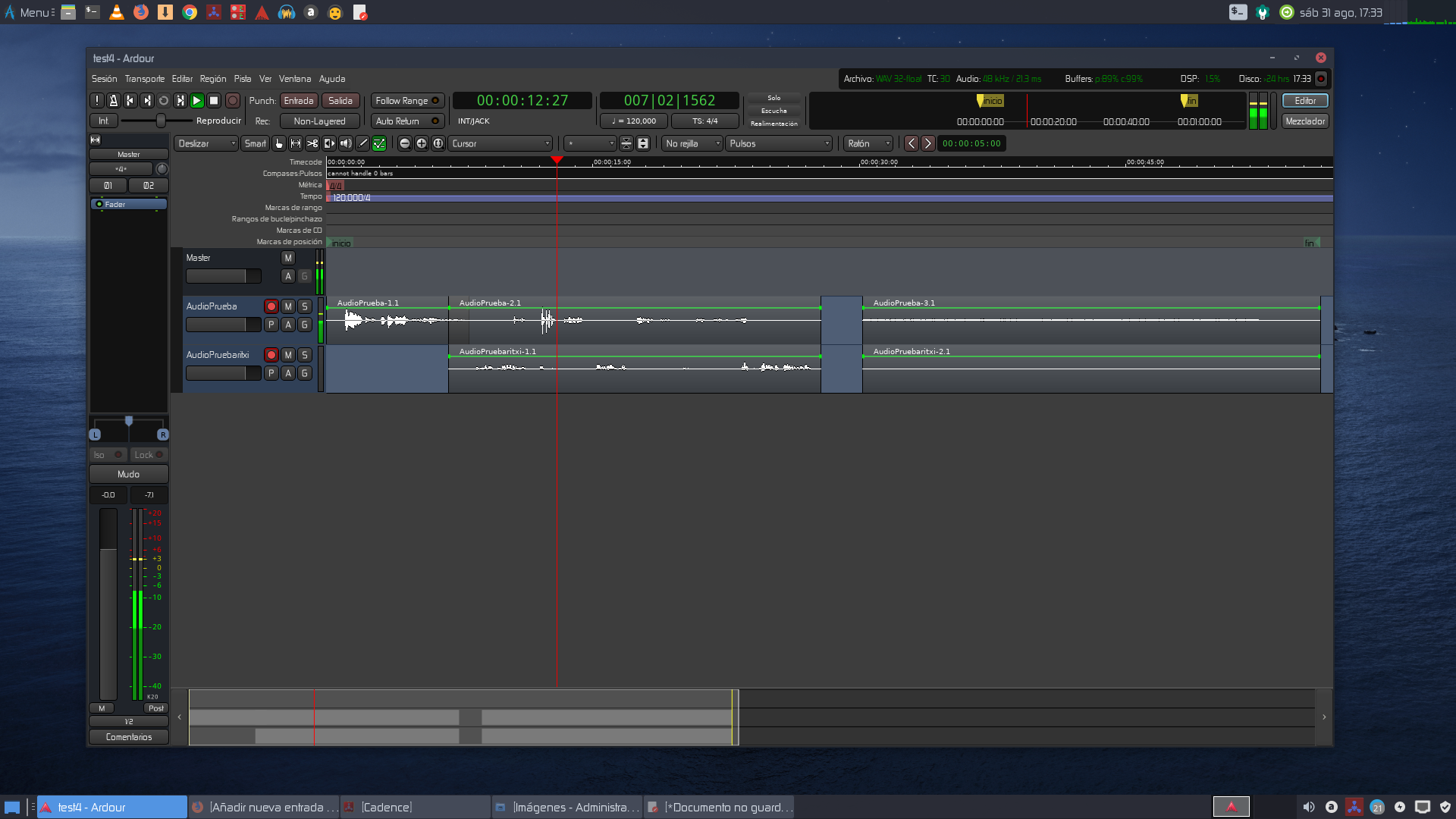
Task: Solo the AudioPrueba track
Action: (x=305, y=306)
